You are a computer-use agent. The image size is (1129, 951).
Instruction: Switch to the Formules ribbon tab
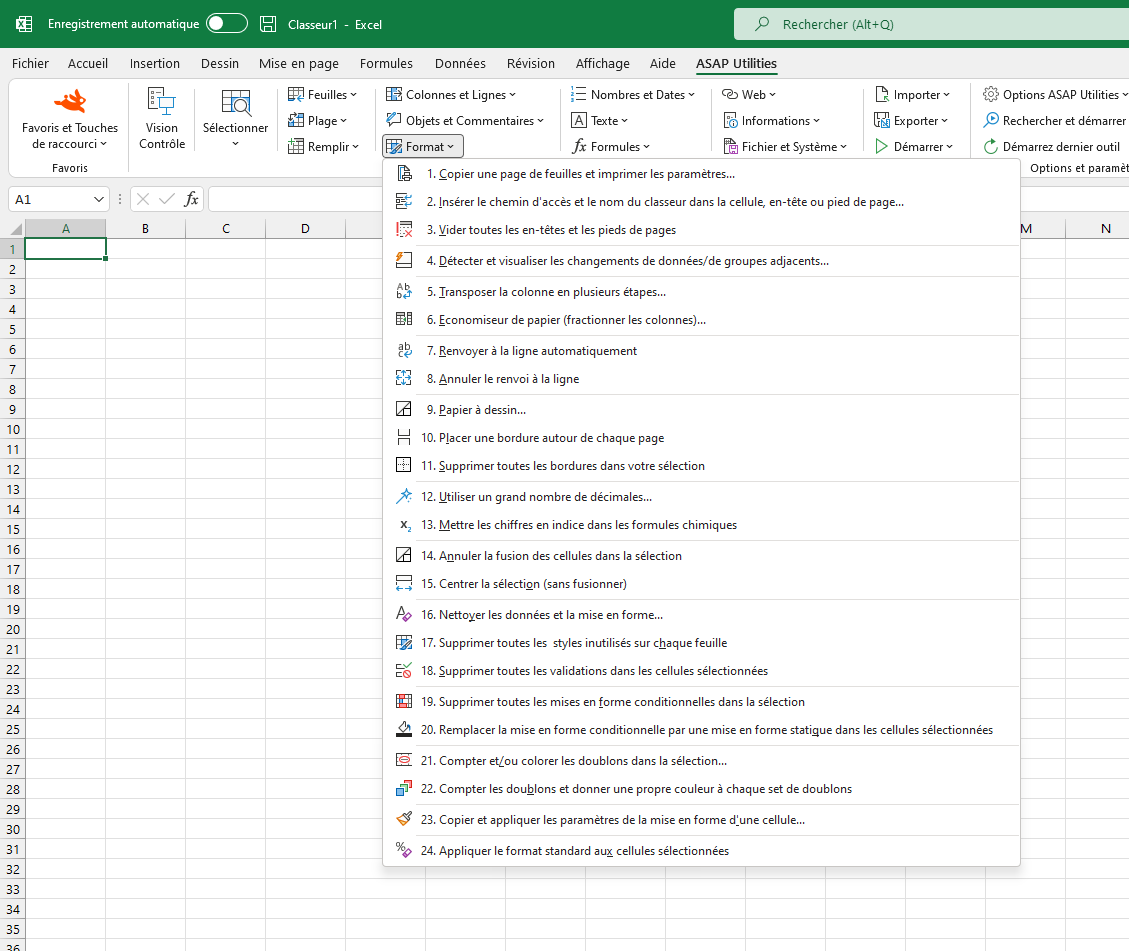[386, 63]
